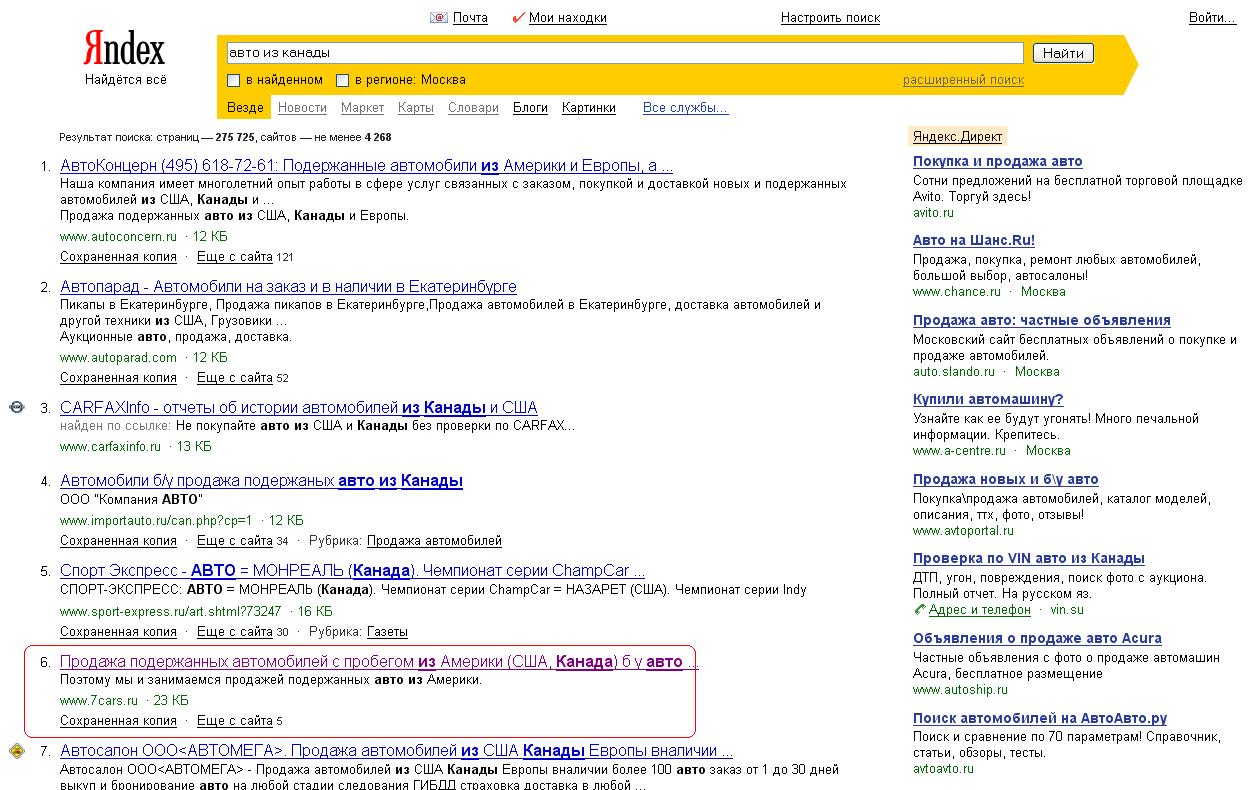Click the Яндекс.Директ label
The image size is (1258, 790).
(x=956, y=137)
